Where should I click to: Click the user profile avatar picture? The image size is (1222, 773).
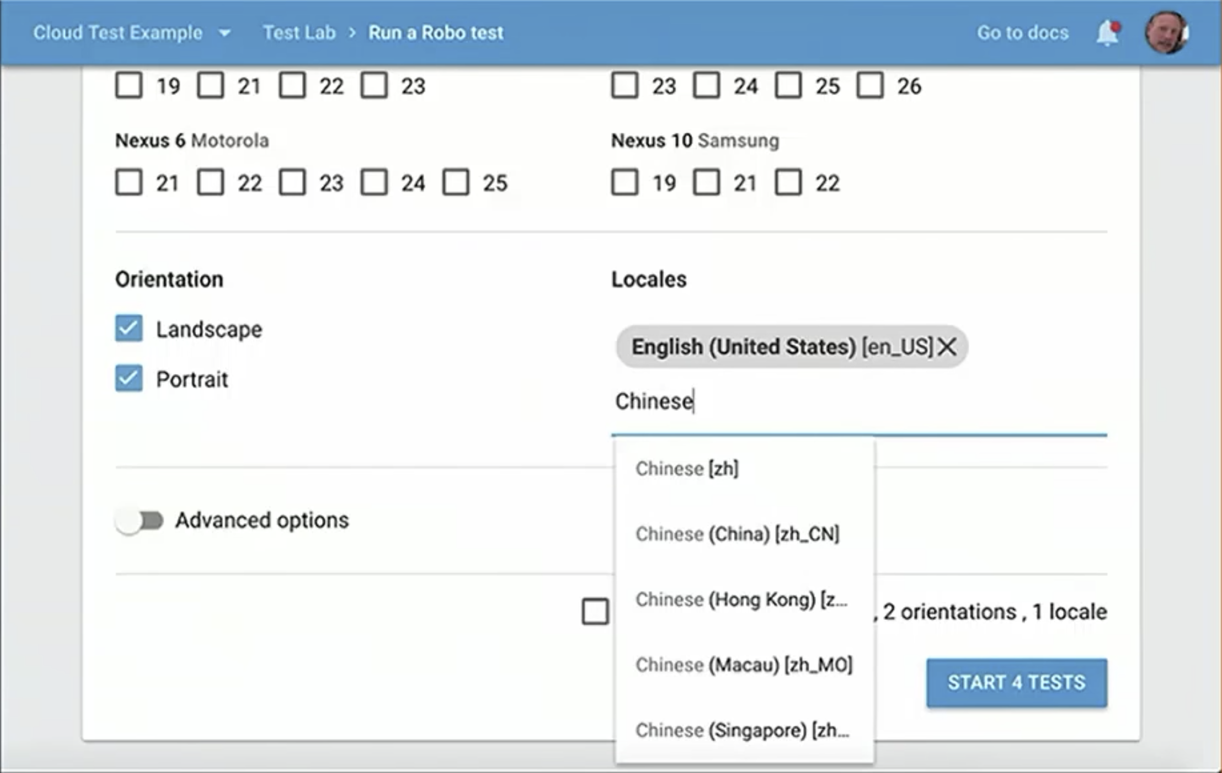pos(1167,31)
